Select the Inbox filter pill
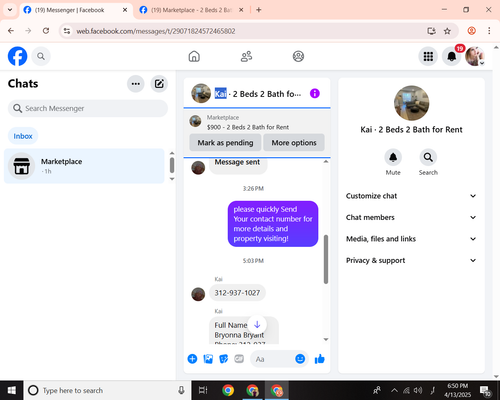Screen dimensions: 500x400 23,136
